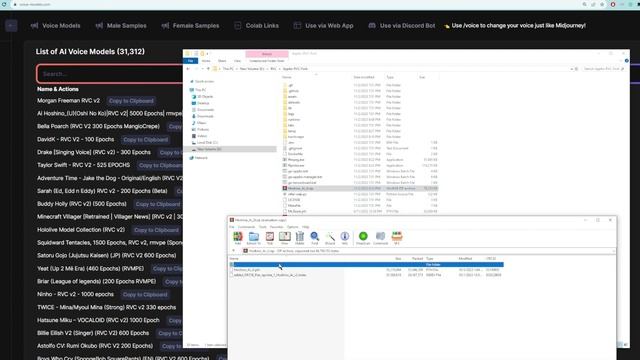
Task: Open Explorer recent locations dropdown arrow
Action: [203, 69]
